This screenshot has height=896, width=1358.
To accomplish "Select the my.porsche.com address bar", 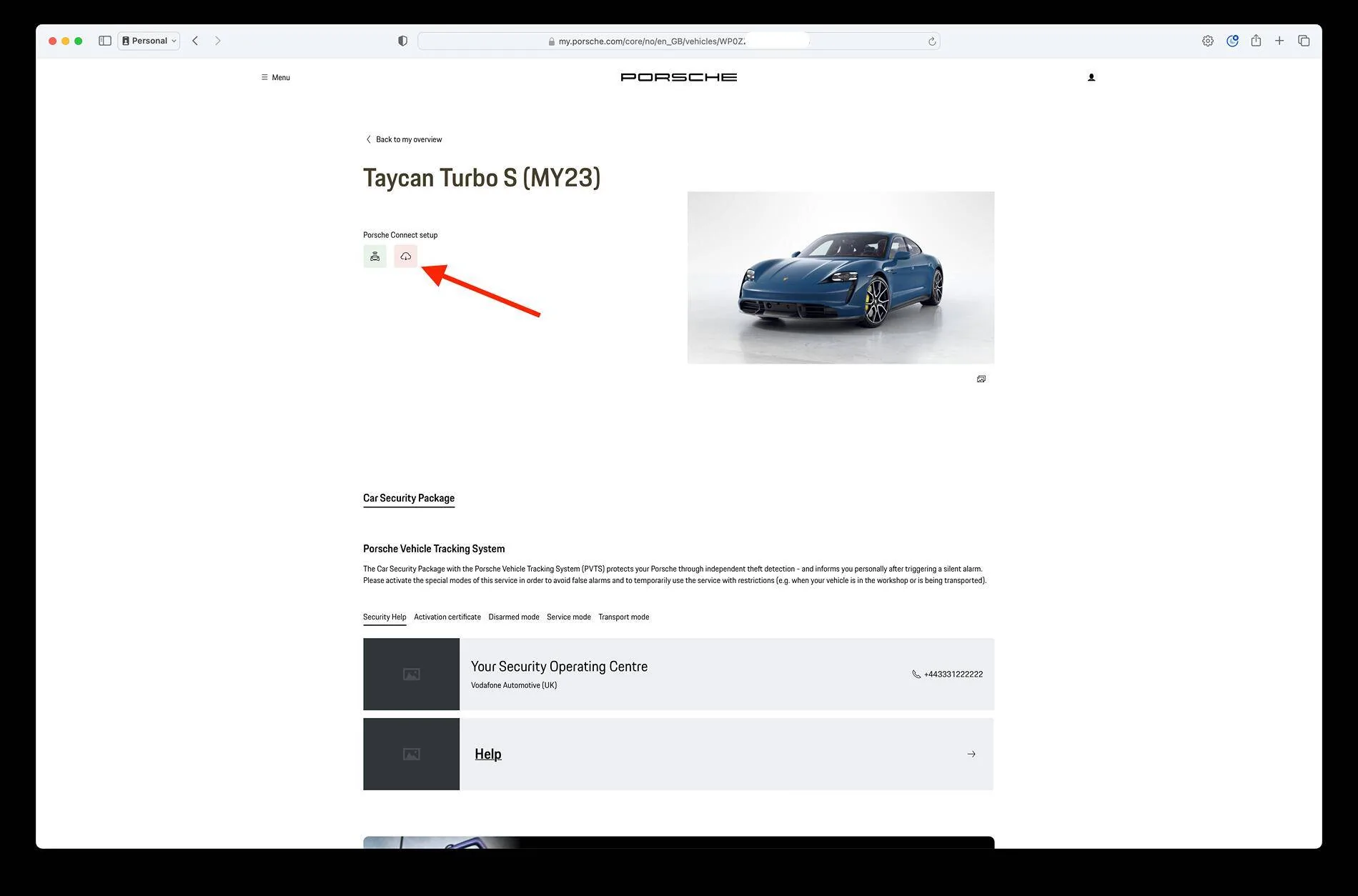I will tap(678, 41).
